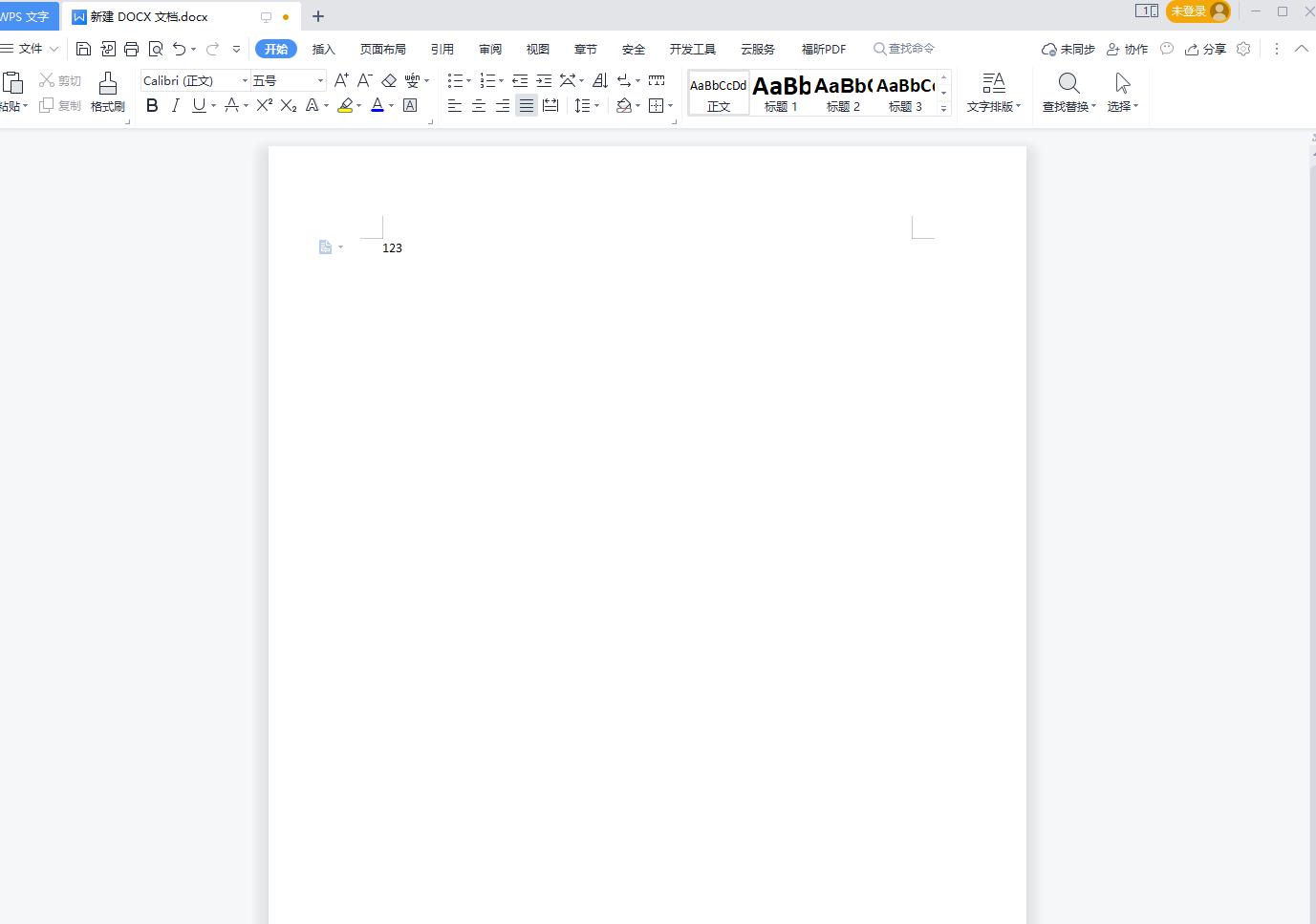Screen dimensions: 1316x924
Task: Click the sort (A-Z) icon
Action: tap(600, 80)
